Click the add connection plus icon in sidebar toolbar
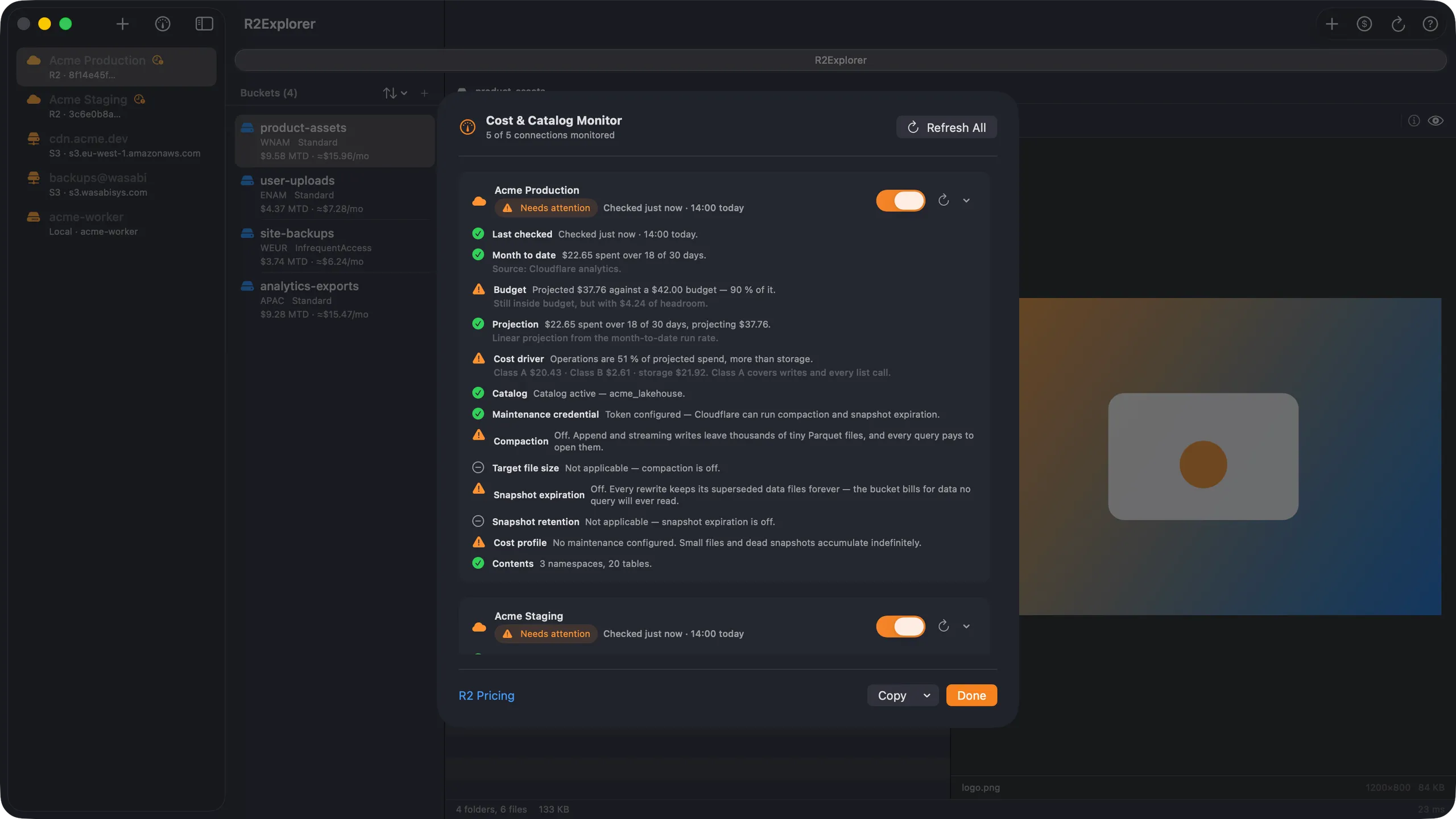Screen dimensions: 1456x819 [x=122, y=24]
